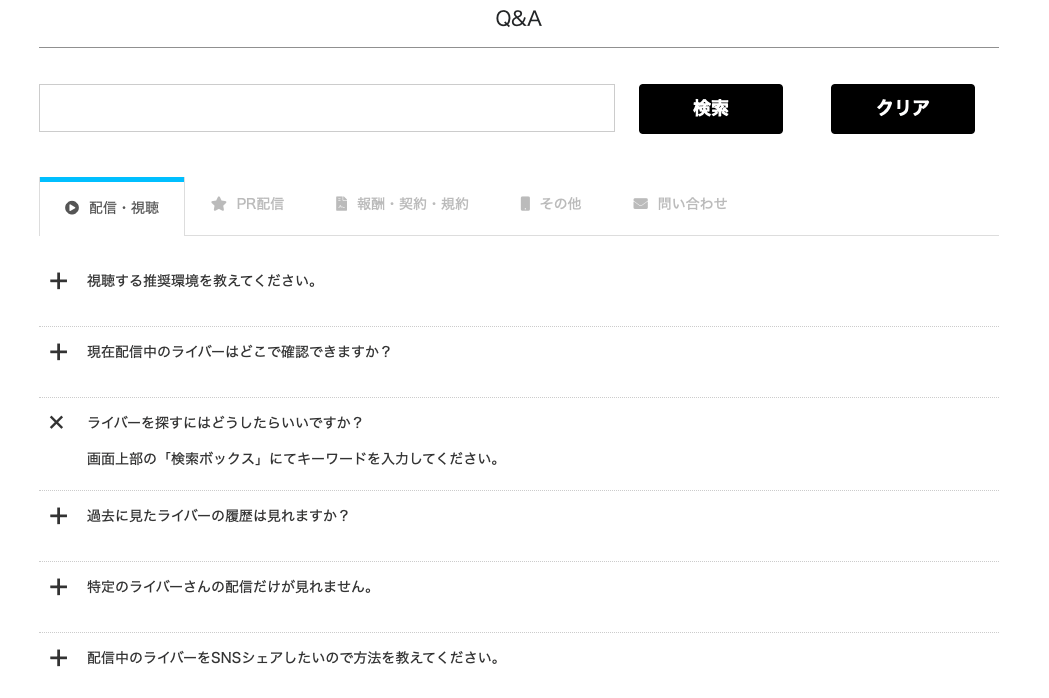Open the 報酬・契約・規約 tab
Image resolution: width=1049 pixels, height=698 pixels.
coord(412,204)
